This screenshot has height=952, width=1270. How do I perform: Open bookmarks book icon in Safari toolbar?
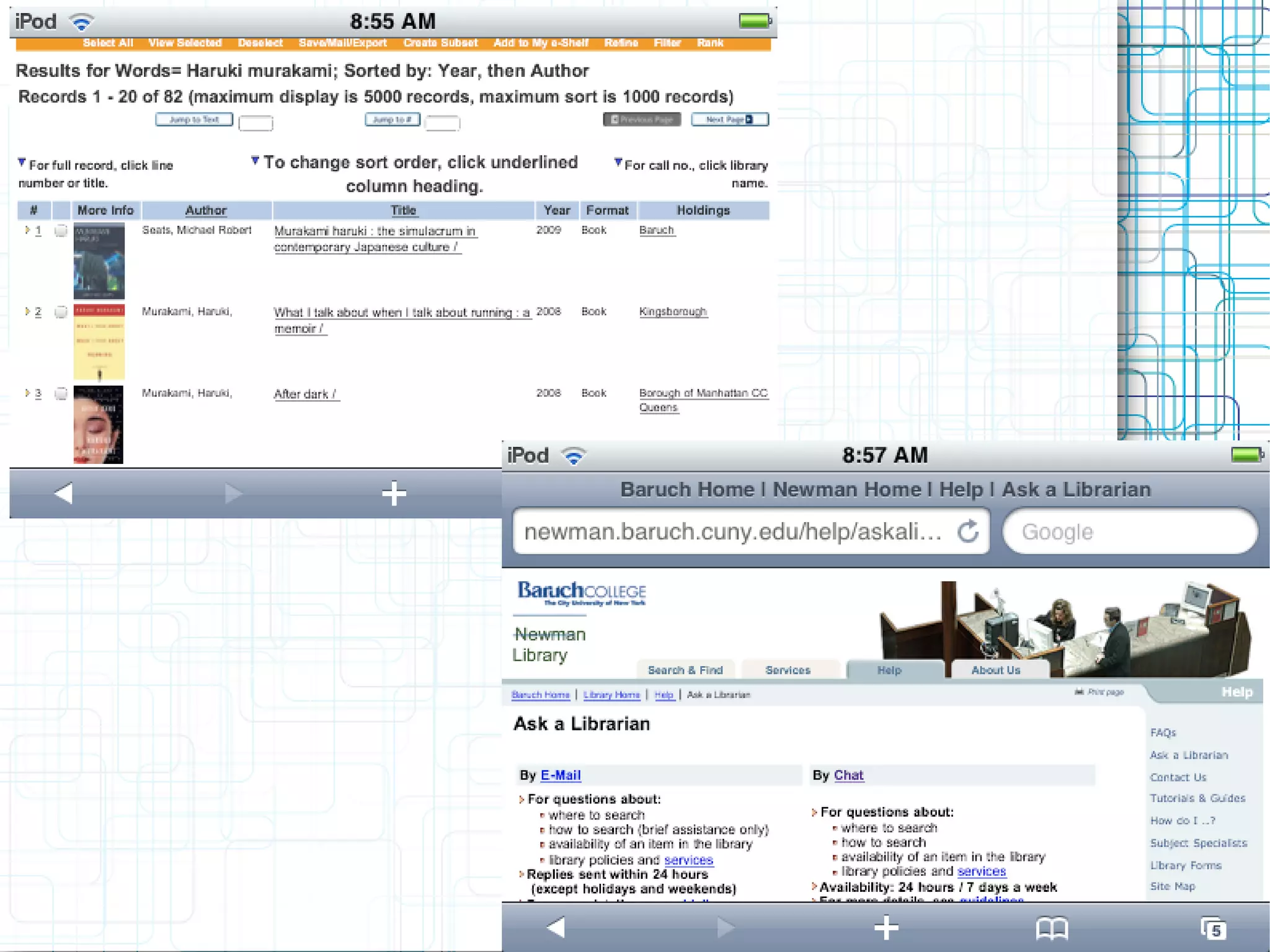click(1052, 928)
